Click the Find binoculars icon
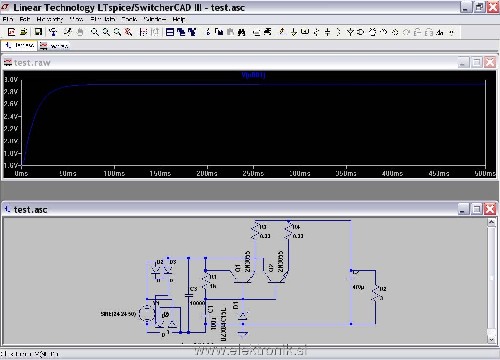The image size is (500, 360). coord(242,32)
